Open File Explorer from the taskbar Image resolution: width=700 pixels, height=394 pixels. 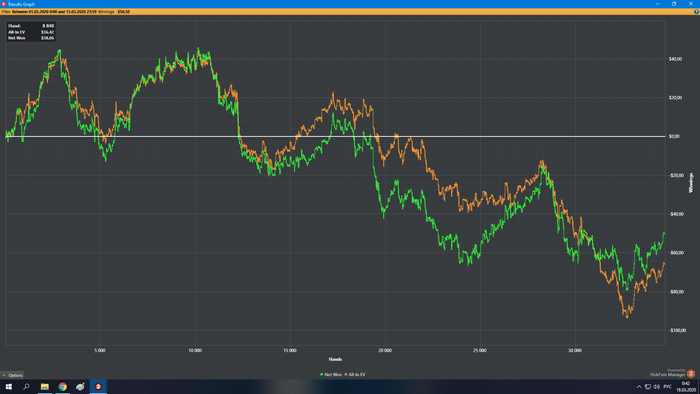pos(45,386)
